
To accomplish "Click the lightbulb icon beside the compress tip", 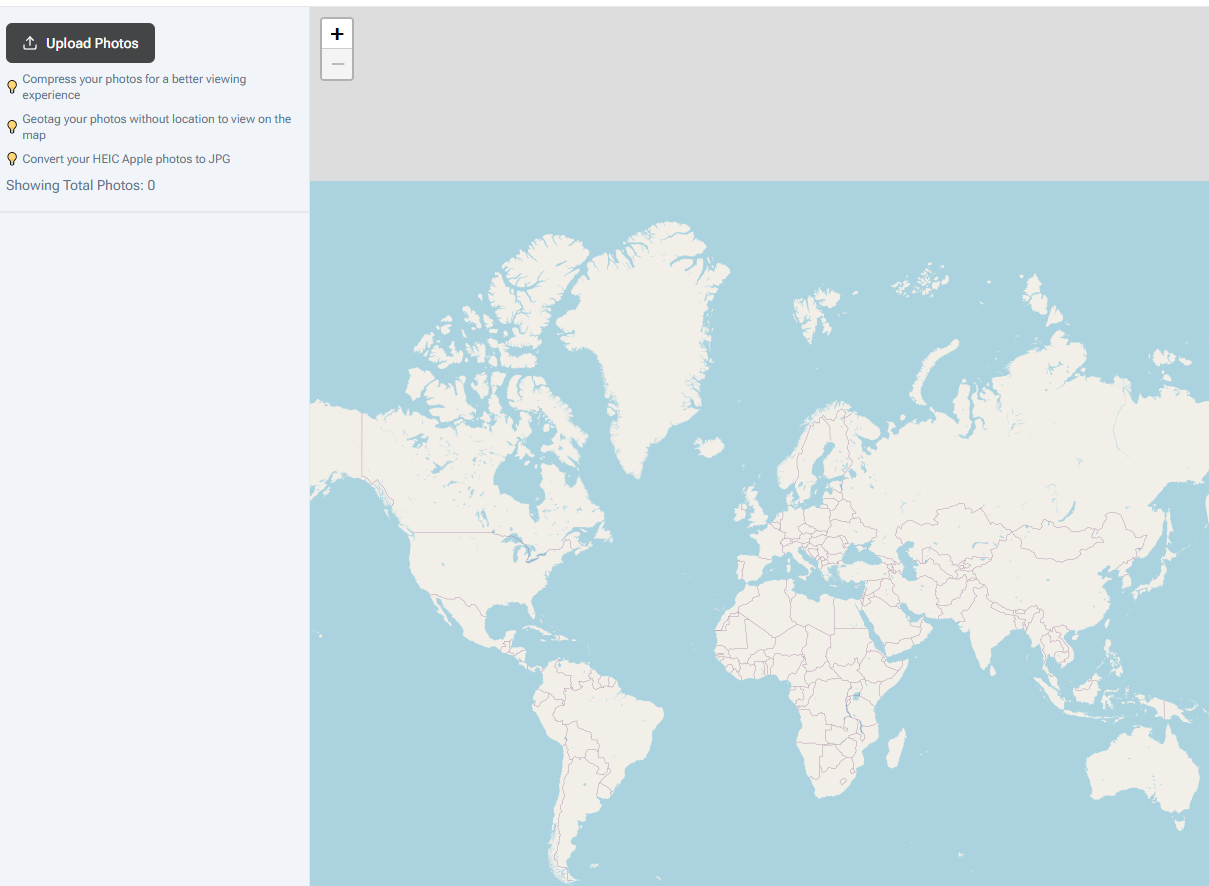I will (x=11, y=87).
